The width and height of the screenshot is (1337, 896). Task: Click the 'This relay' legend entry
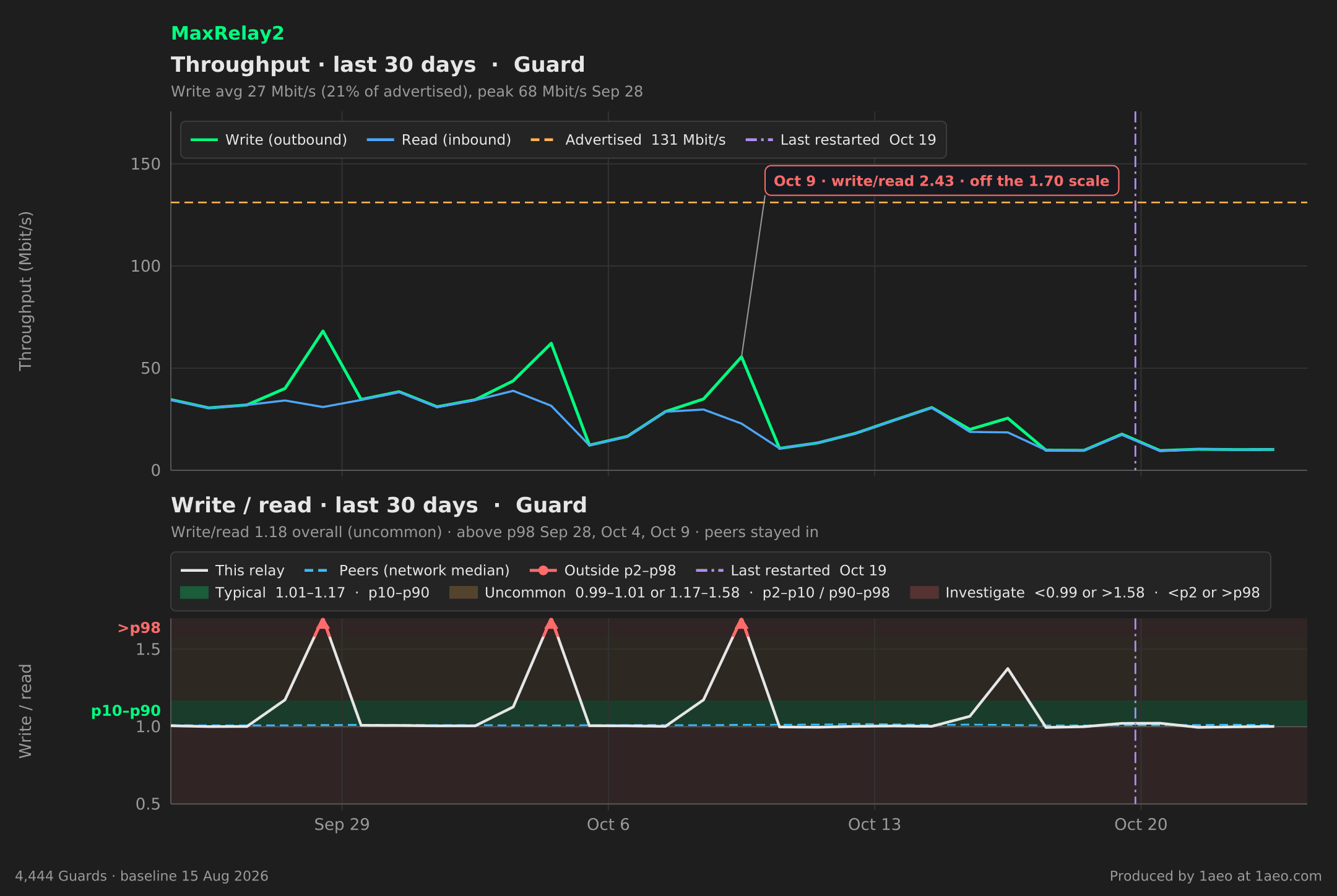click(232, 571)
